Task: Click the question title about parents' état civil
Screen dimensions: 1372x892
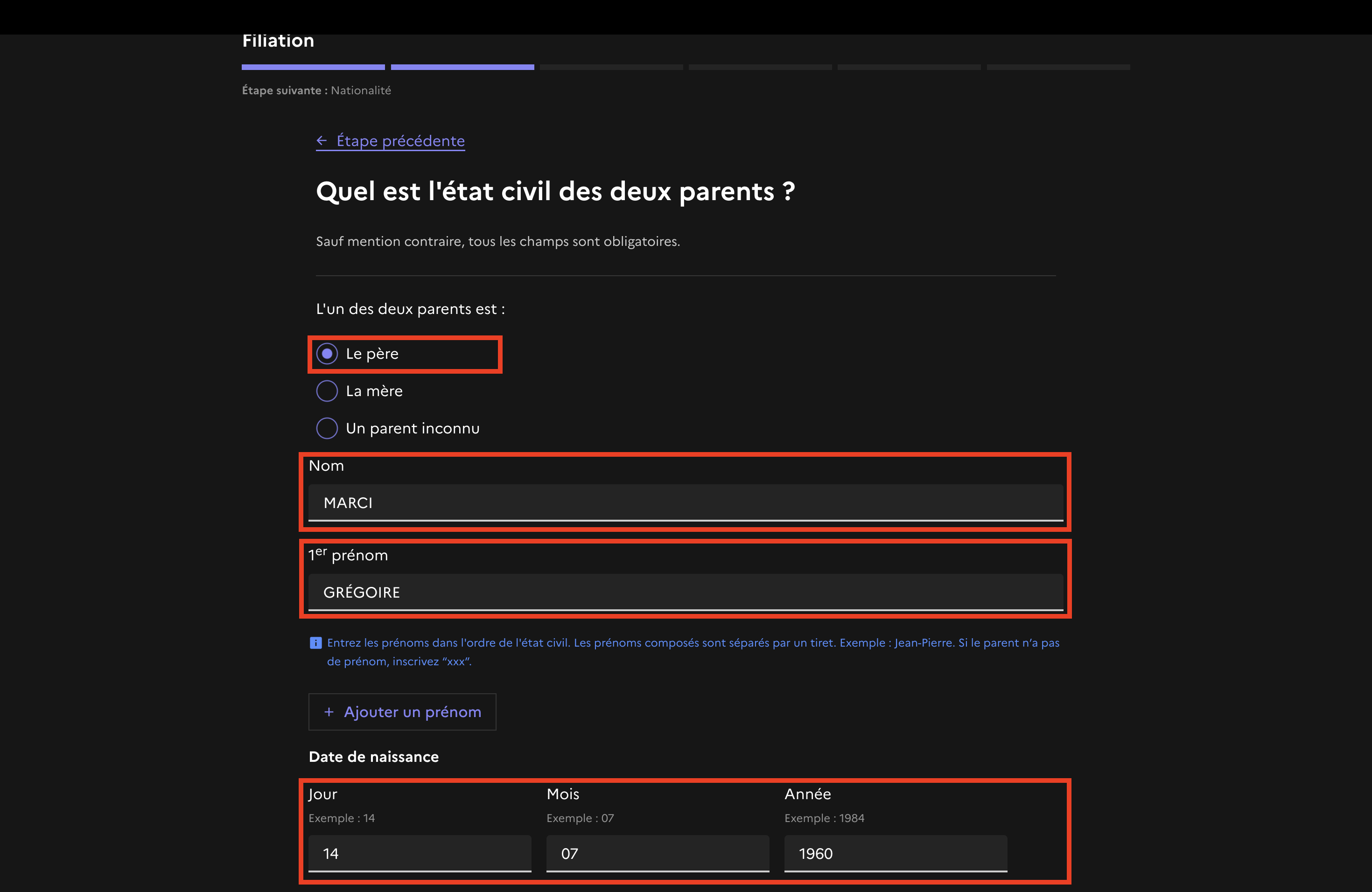Action: point(555,191)
